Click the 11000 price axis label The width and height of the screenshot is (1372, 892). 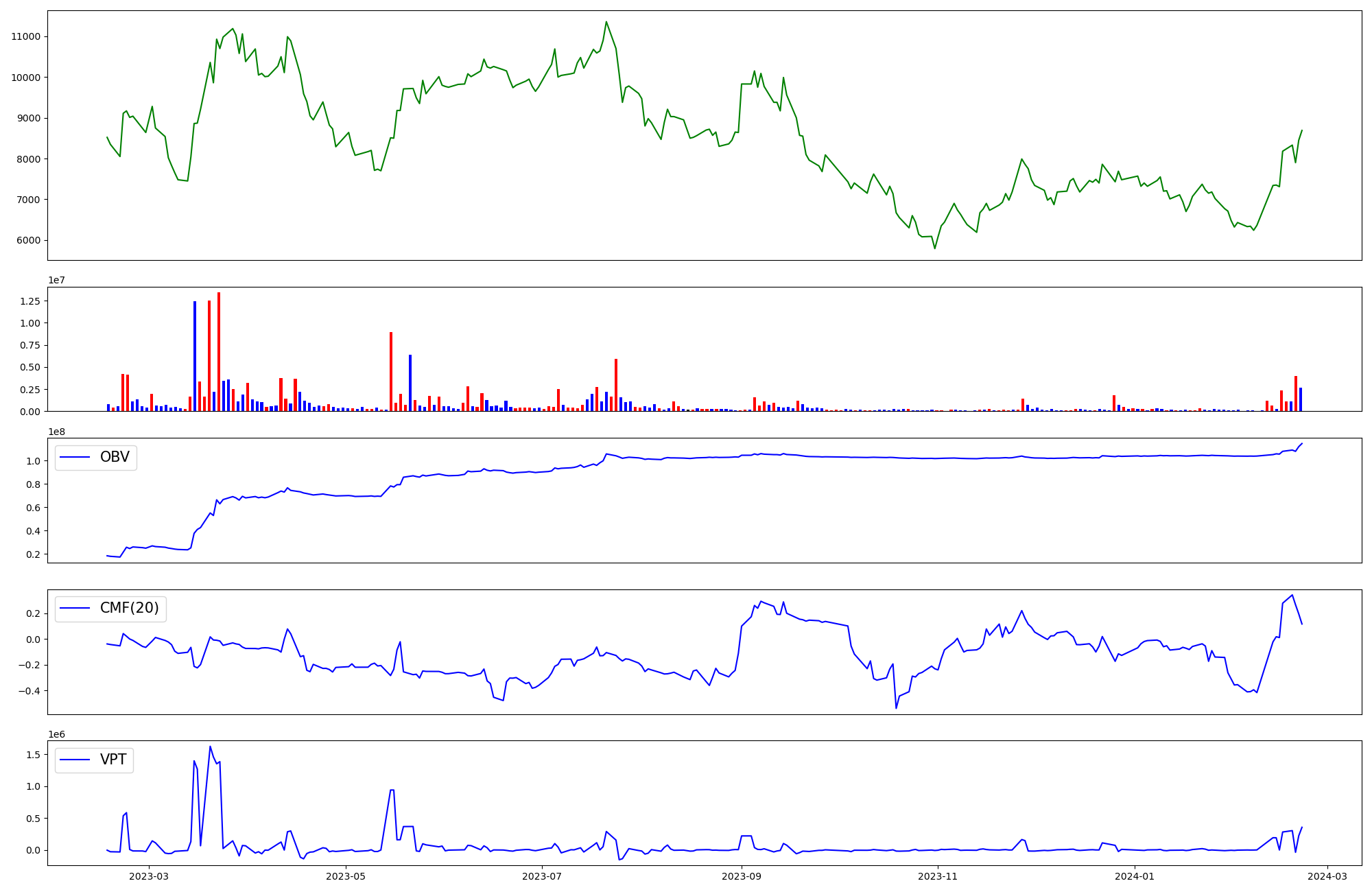coord(25,37)
